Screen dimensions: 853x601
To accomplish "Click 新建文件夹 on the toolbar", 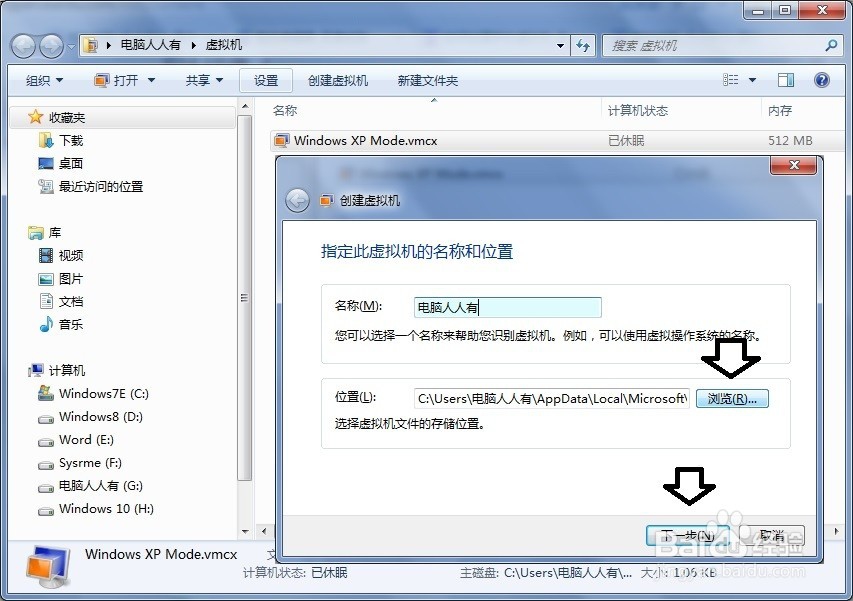I will click(428, 80).
